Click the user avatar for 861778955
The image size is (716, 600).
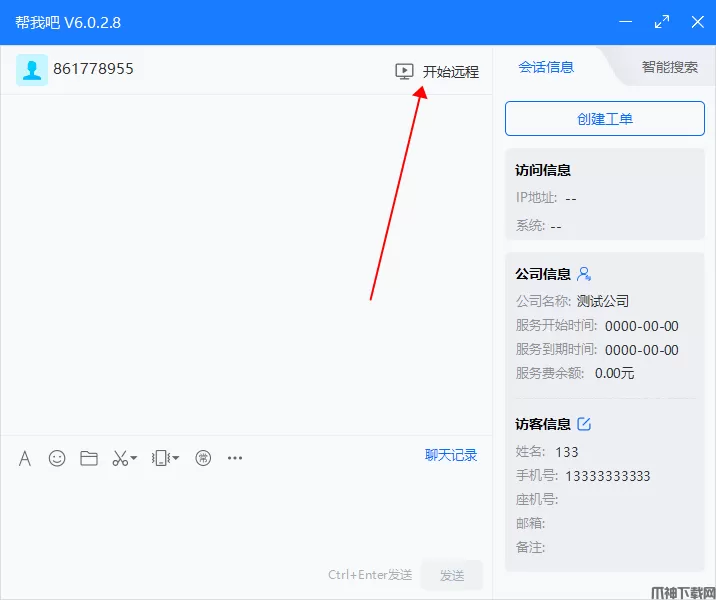pyautogui.click(x=31, y=70)
